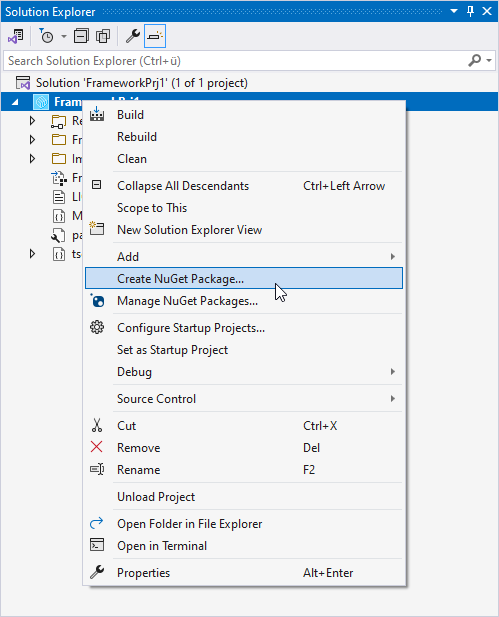Click the Rename icon
Image resolution: width=499 pixels, height=617 pixels.
[97, 469]
